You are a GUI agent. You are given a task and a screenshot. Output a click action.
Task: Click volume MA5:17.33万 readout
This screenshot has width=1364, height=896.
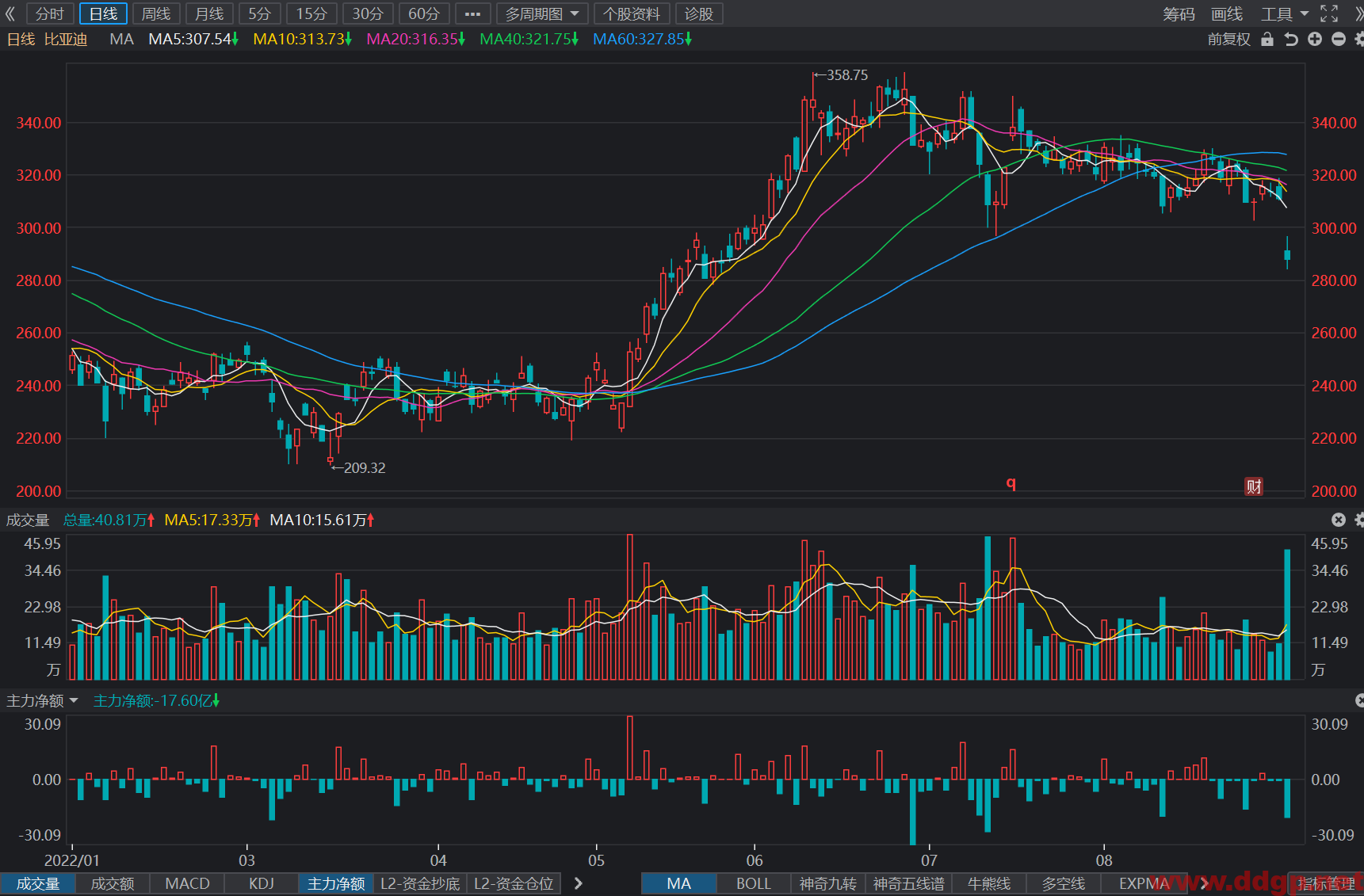(212, 520)
